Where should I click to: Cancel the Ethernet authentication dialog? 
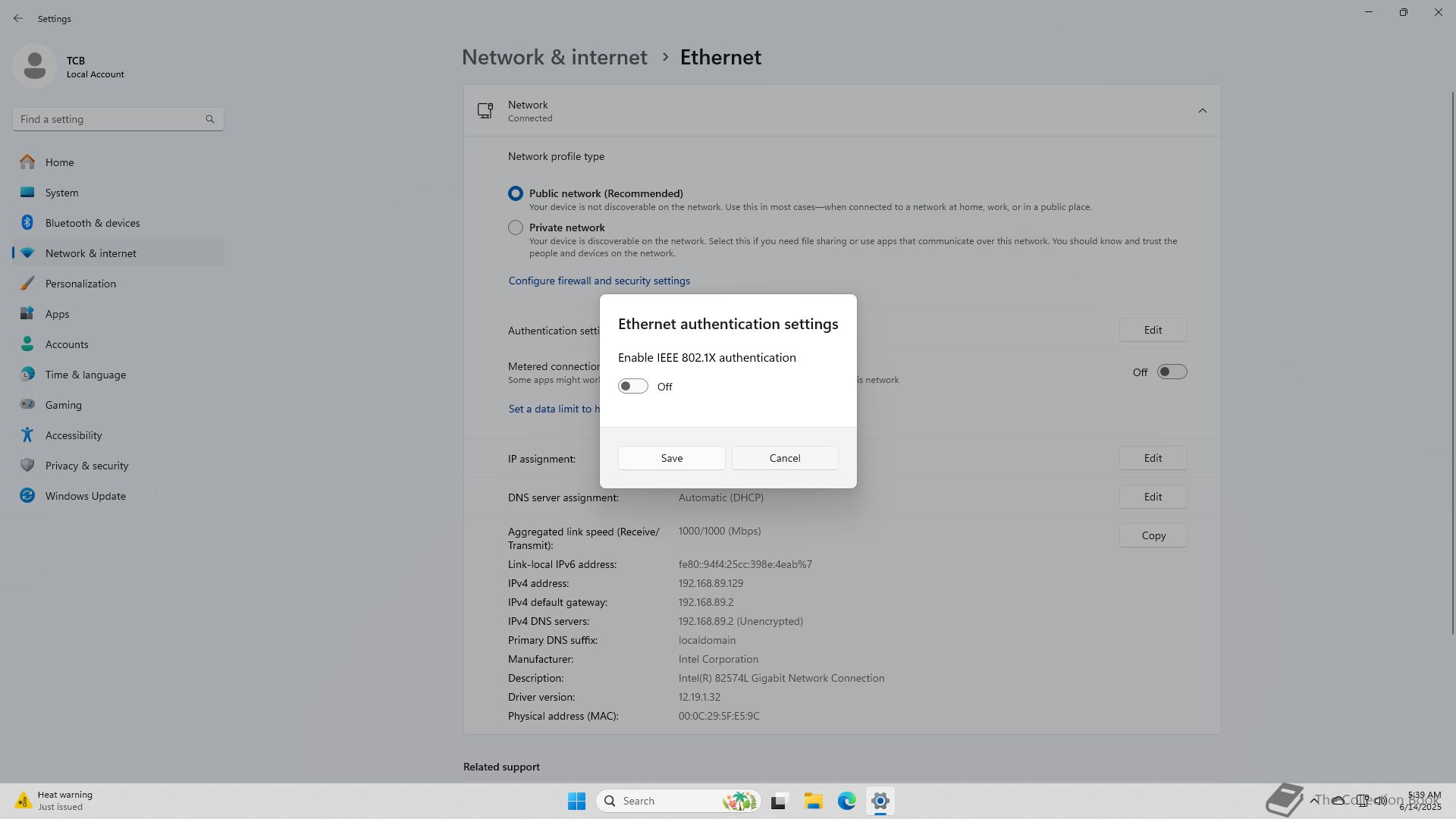coord(785,458)
